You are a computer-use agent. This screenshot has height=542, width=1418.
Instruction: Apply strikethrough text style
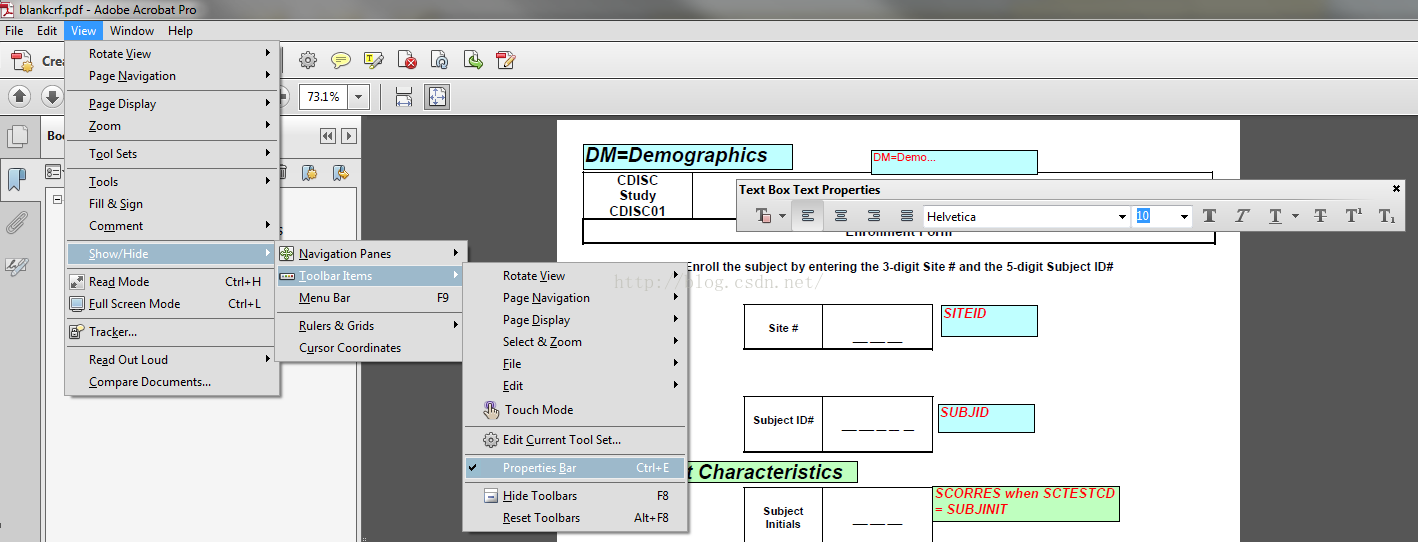[1320, 216]
